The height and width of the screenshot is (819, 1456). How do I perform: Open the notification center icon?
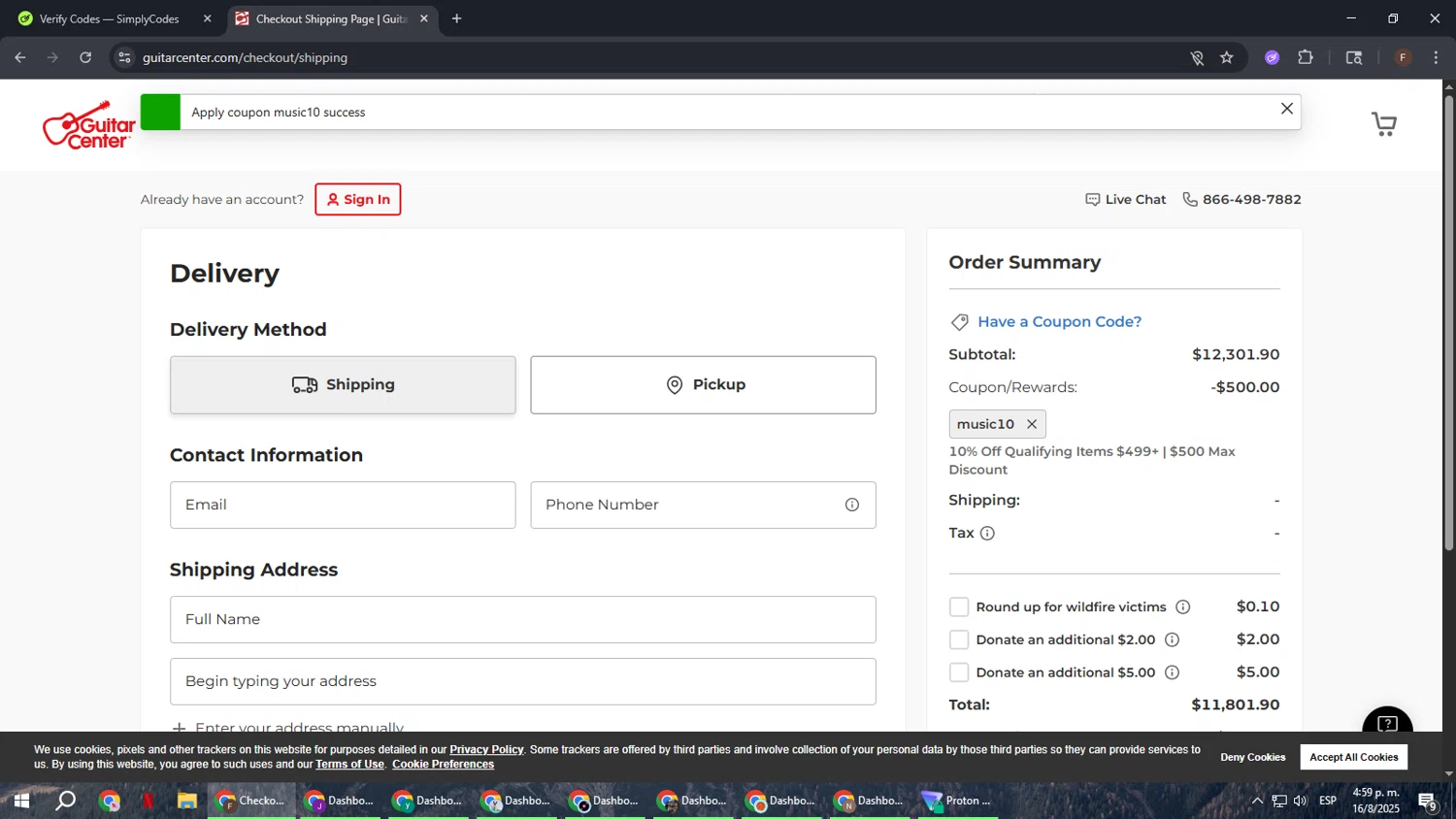[1427, 802]
